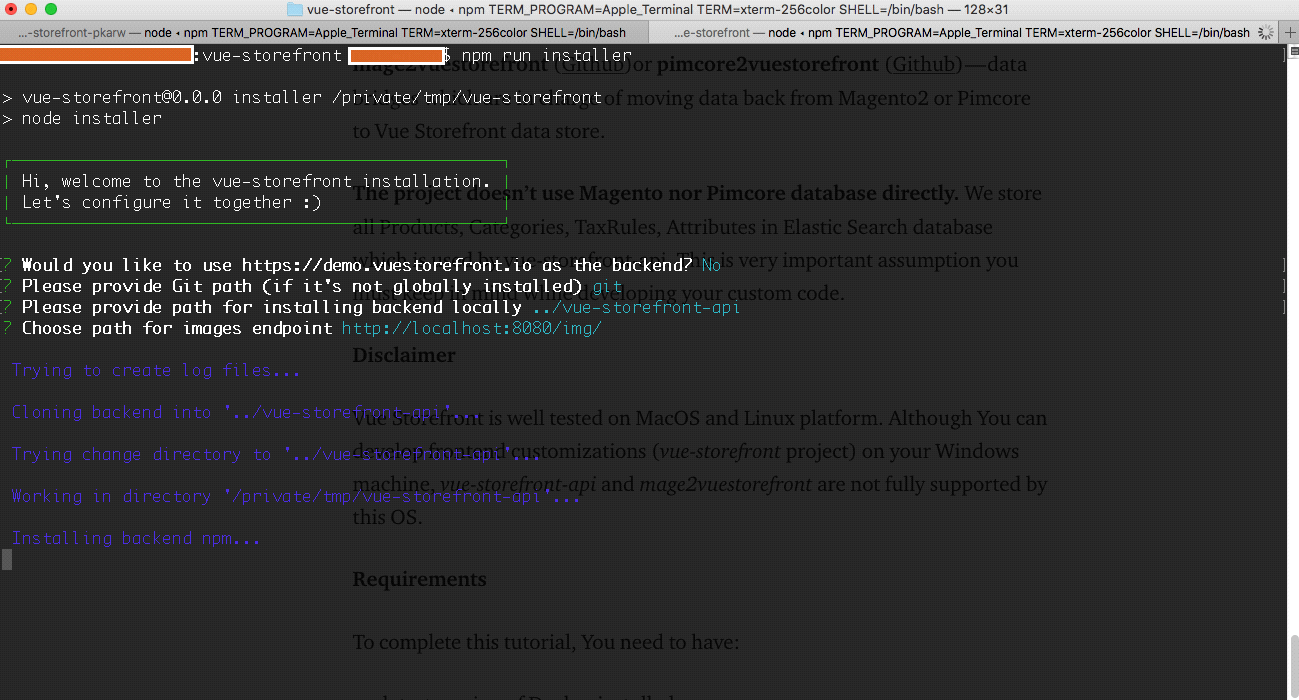
Task: Click the '../vue-storefront-api' path answer
Action: pos(636,307)
